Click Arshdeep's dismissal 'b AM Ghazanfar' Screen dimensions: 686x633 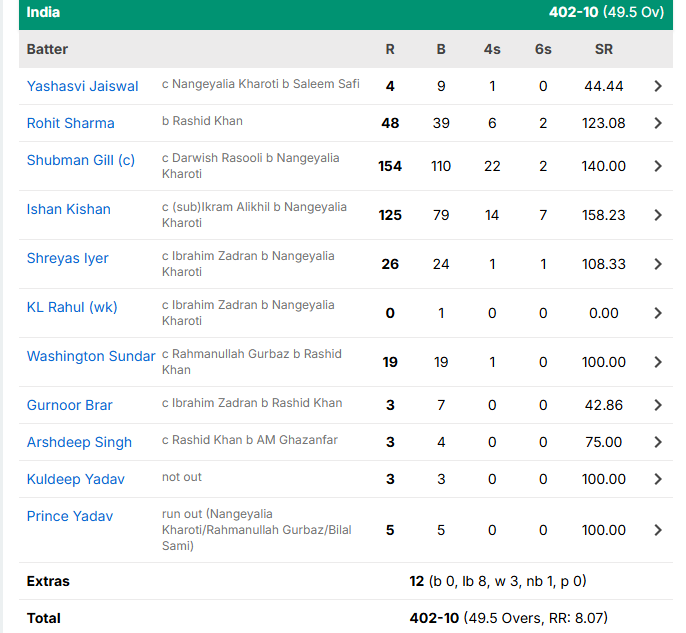pos(292,440)
